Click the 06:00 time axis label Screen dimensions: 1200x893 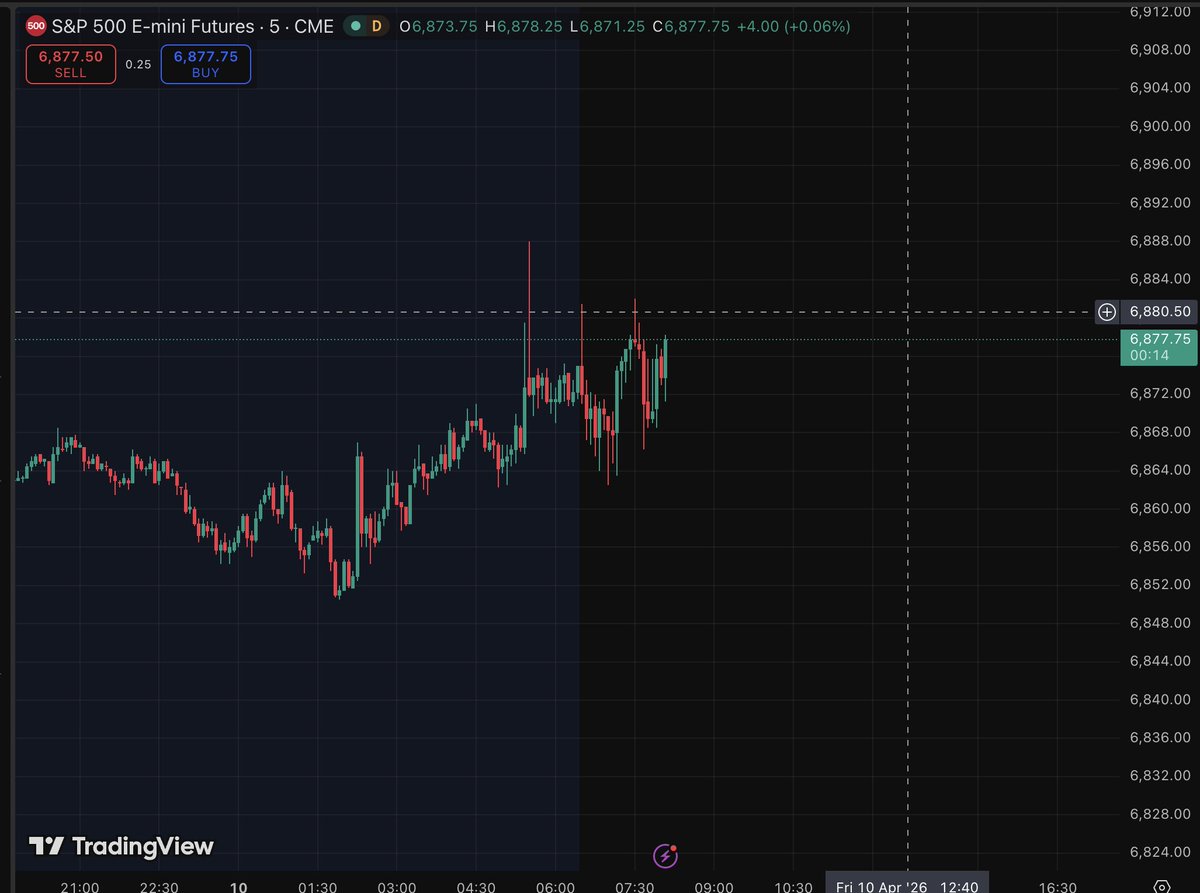click(x=555, y=886)
